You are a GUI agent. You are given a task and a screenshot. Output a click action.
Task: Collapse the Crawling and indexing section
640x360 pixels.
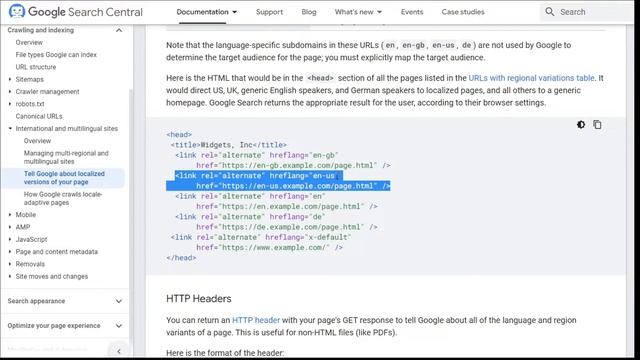(119, 30)
